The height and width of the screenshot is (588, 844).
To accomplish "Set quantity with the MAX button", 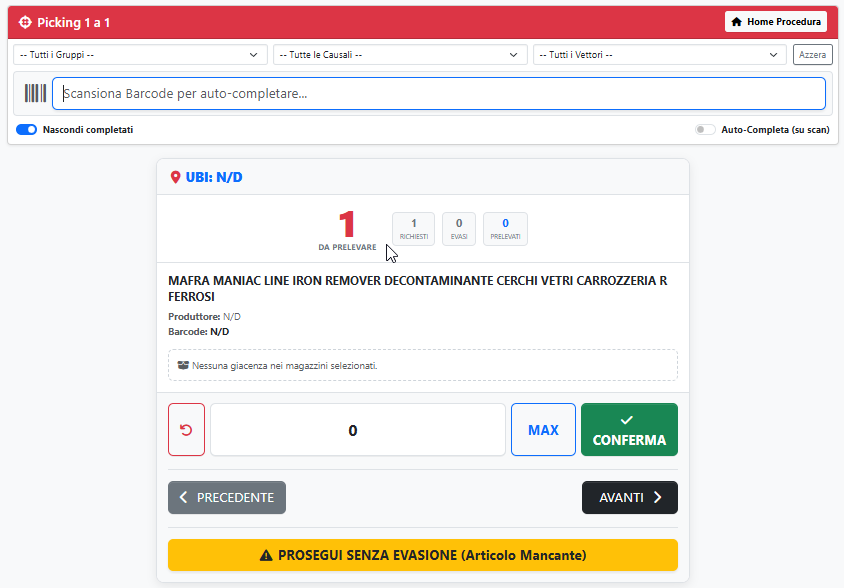I will 543,430.
